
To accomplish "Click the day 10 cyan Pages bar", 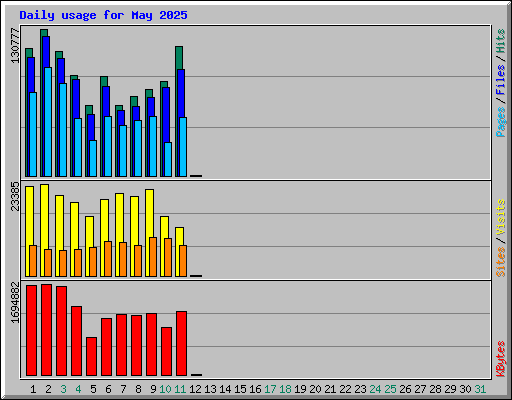I will 168,159.
